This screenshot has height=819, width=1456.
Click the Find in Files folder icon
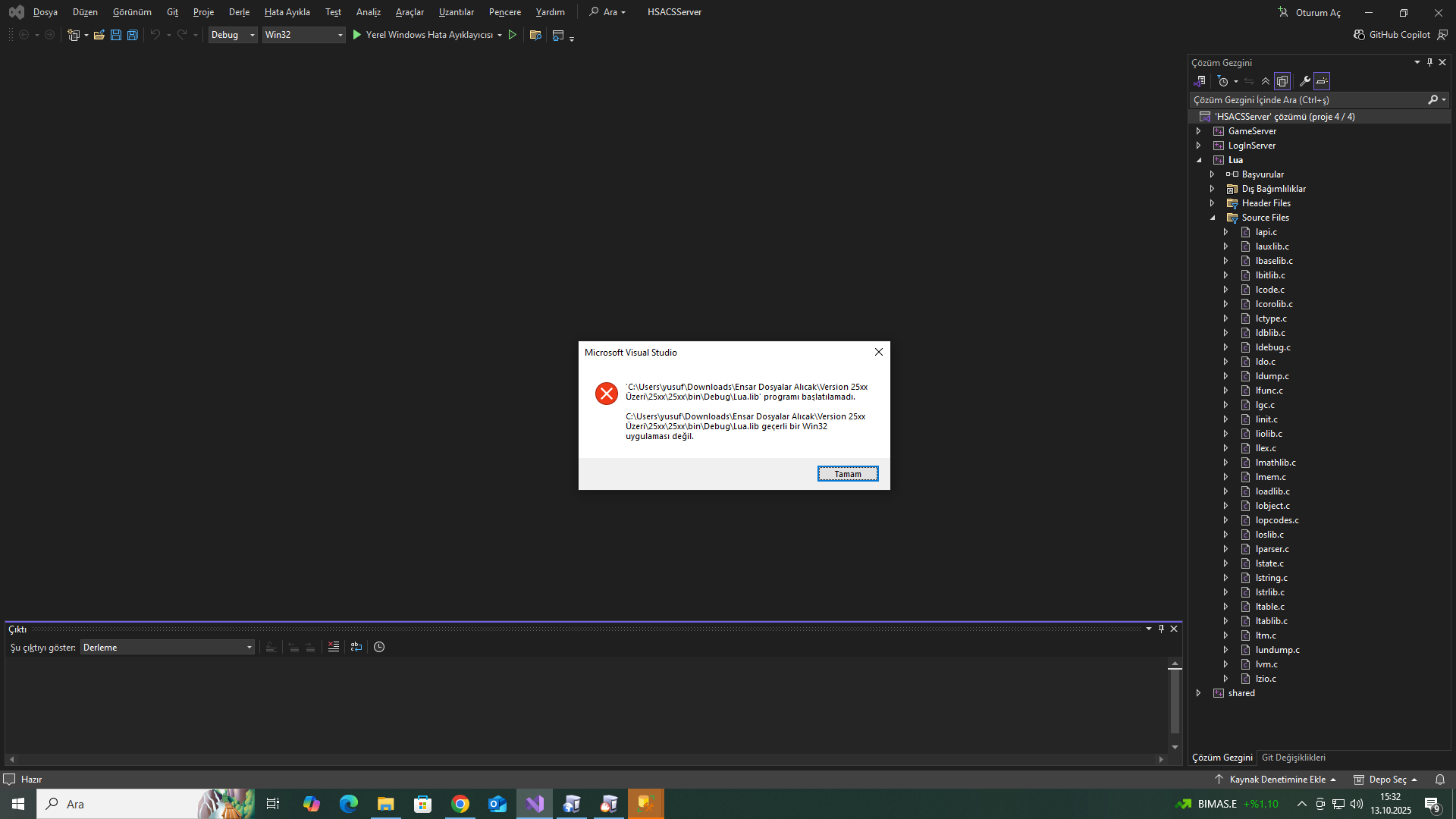535,35
